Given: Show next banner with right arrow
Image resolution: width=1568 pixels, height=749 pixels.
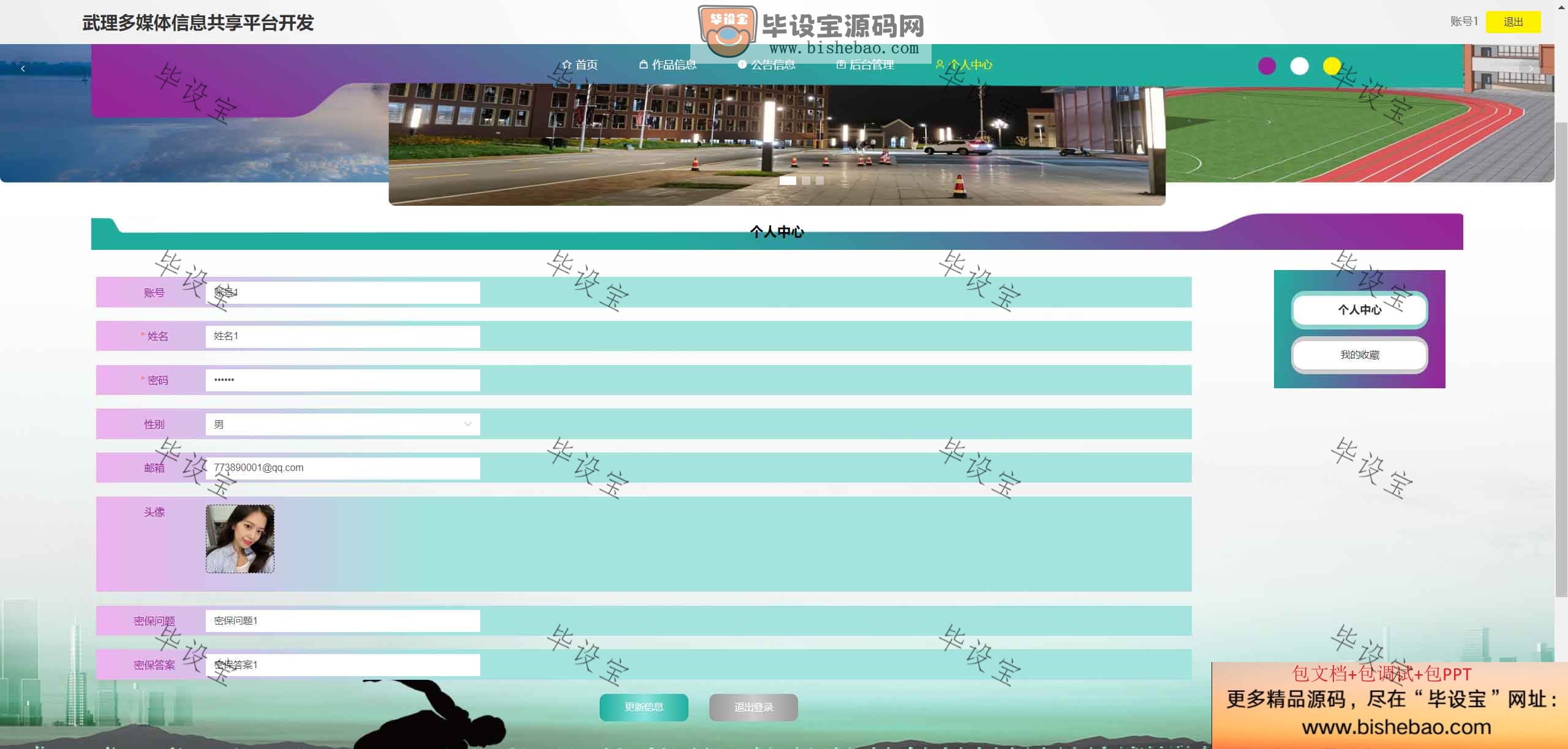Looking at the screenshot, I should (1531, 69).
